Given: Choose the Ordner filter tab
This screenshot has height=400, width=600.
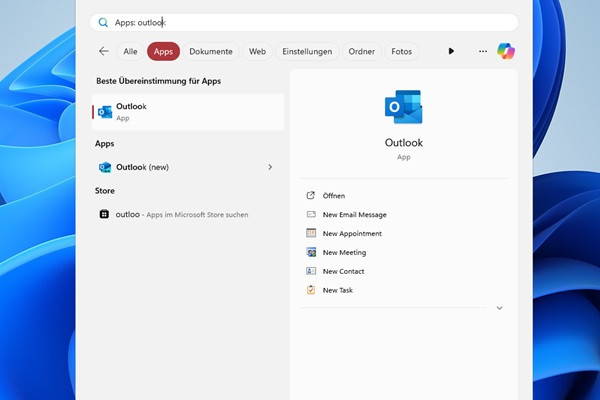Looking at the screenshot, I should point(362,51).
